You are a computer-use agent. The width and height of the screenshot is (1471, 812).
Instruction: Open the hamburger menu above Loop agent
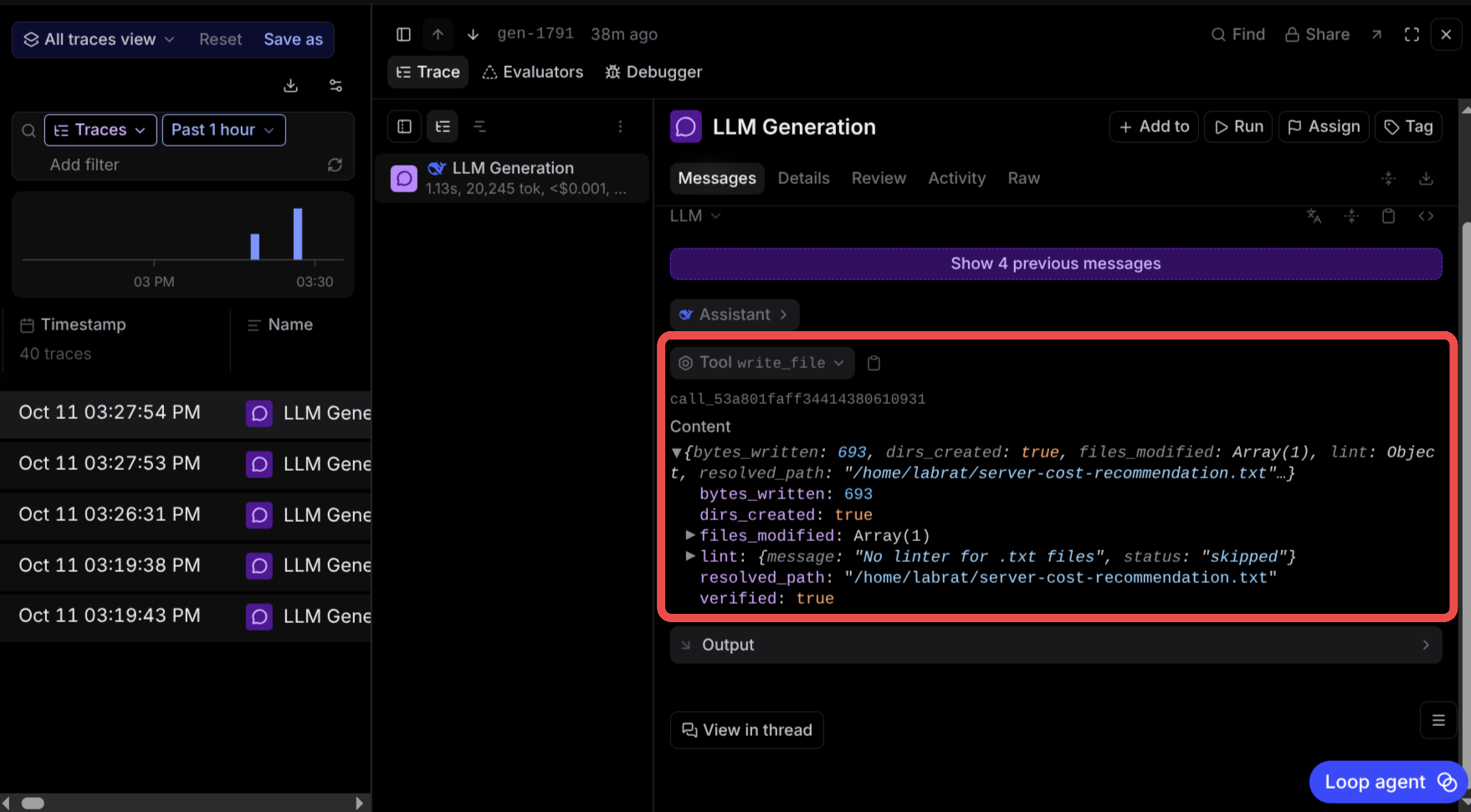tap(1438, 720)
